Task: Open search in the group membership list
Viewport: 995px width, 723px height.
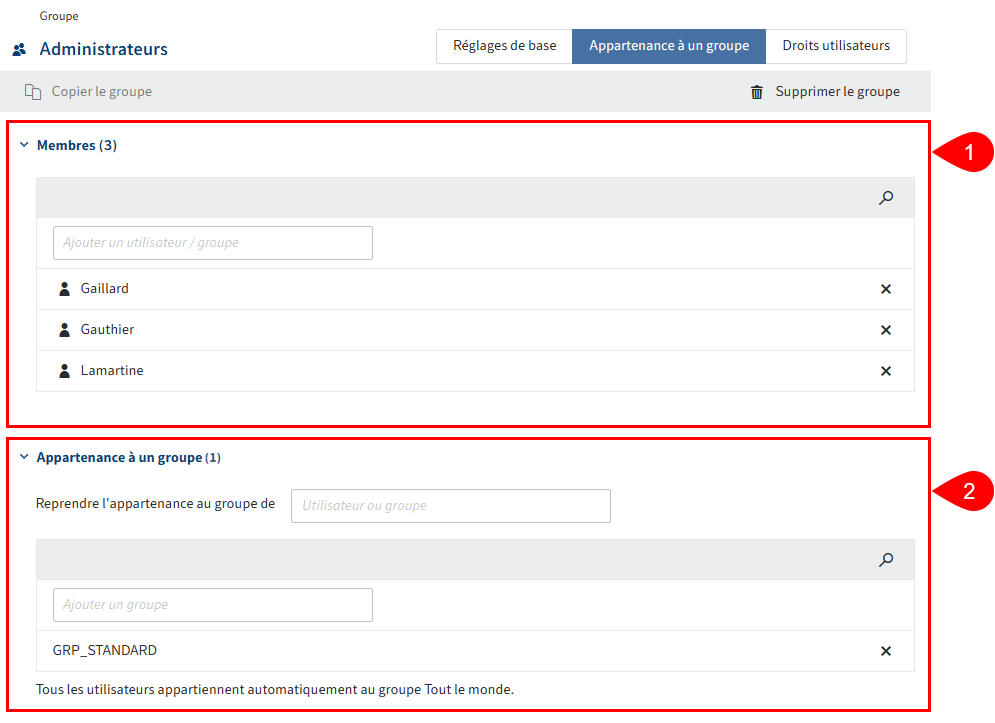Action: click(886, 560)
